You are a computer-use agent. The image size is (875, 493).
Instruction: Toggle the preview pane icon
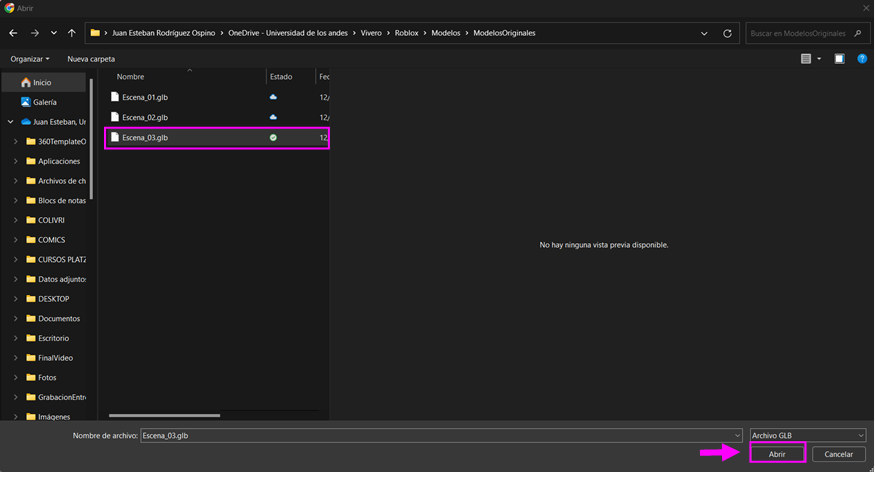tap(839, 59)
